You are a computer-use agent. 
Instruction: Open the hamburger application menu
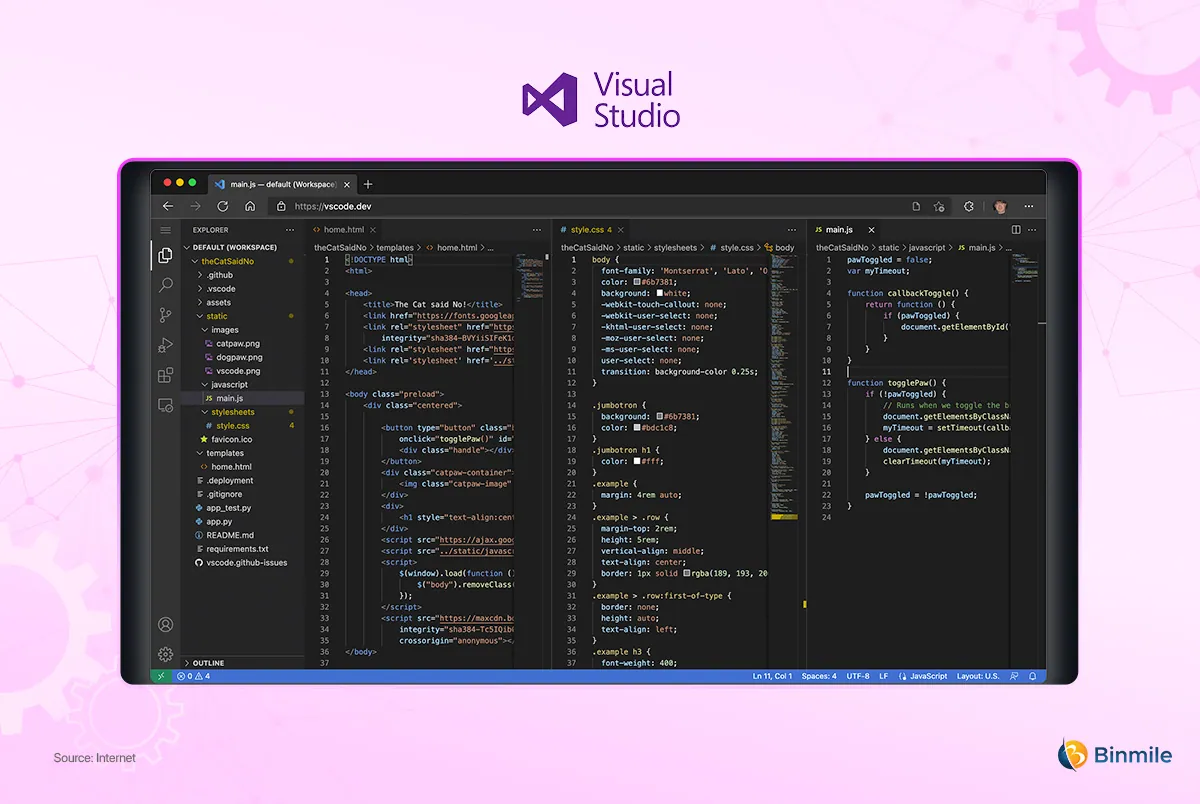pyautogui.click(x=165, y=230)
